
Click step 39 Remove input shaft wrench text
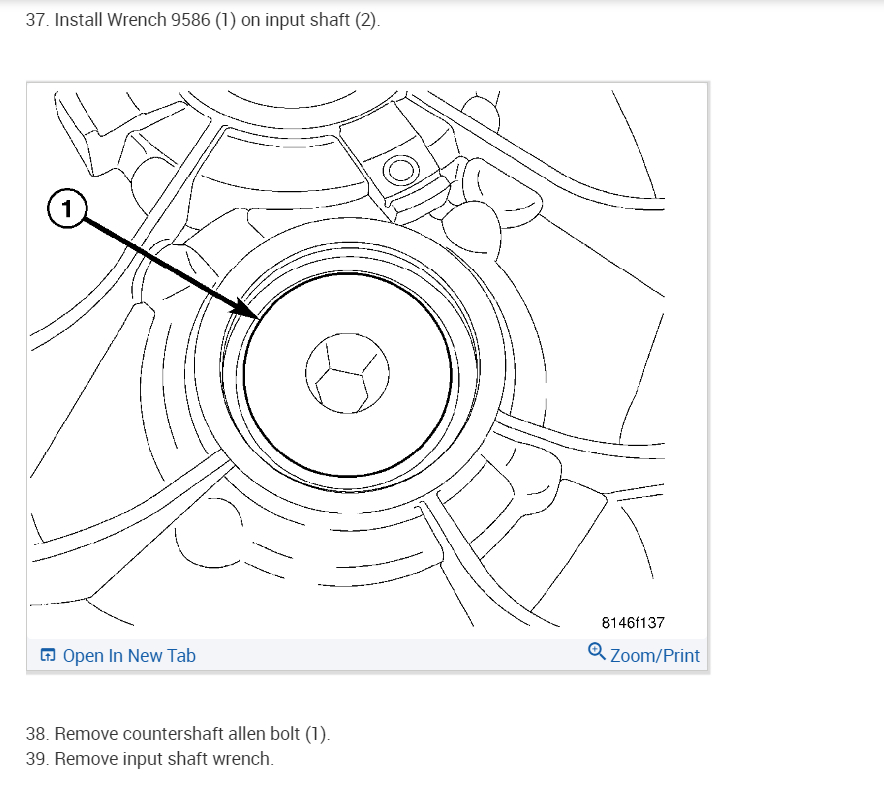coord(149,759)
